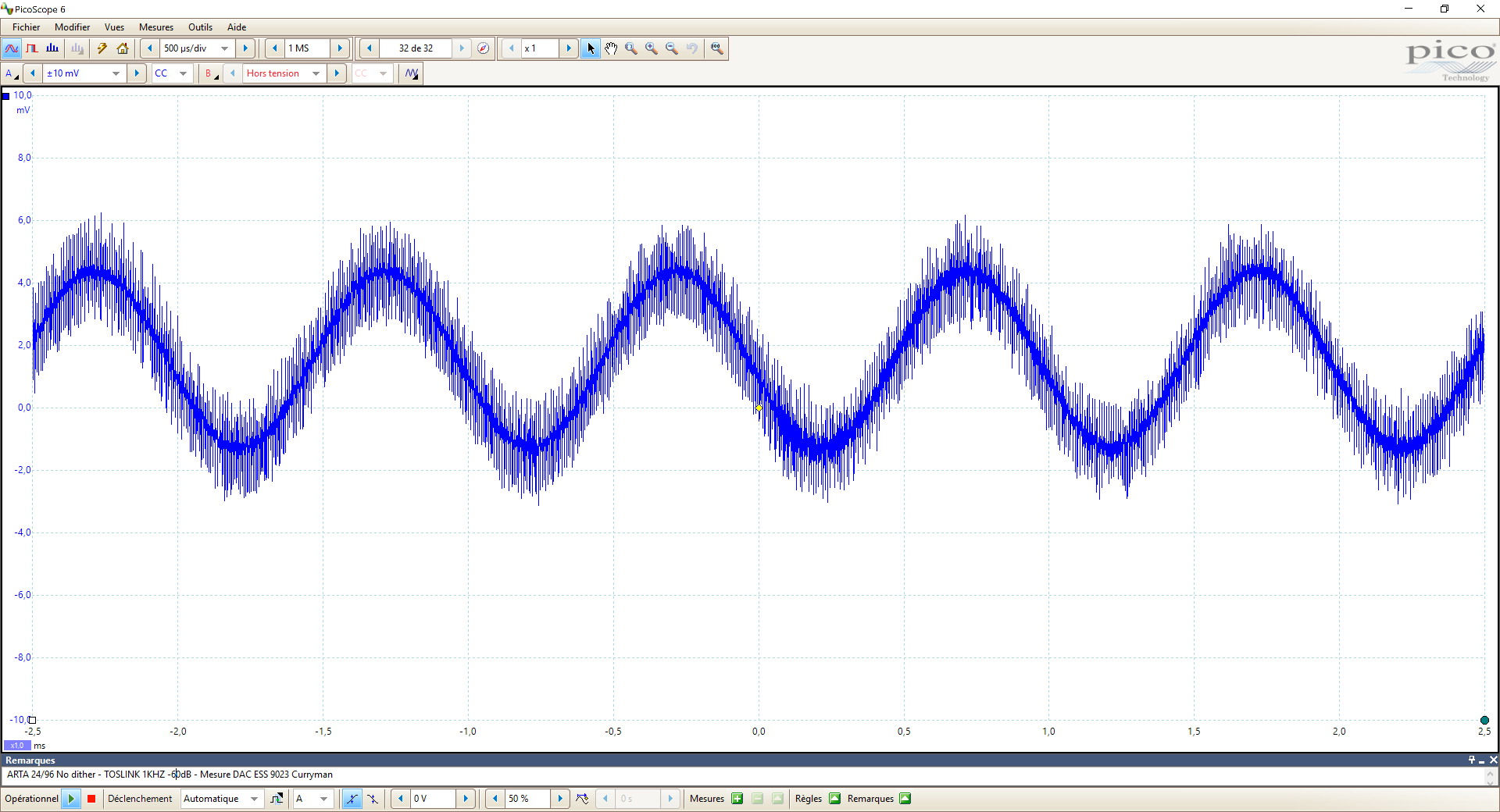
Task: Open the Outils menu
Action: point(200,27)
